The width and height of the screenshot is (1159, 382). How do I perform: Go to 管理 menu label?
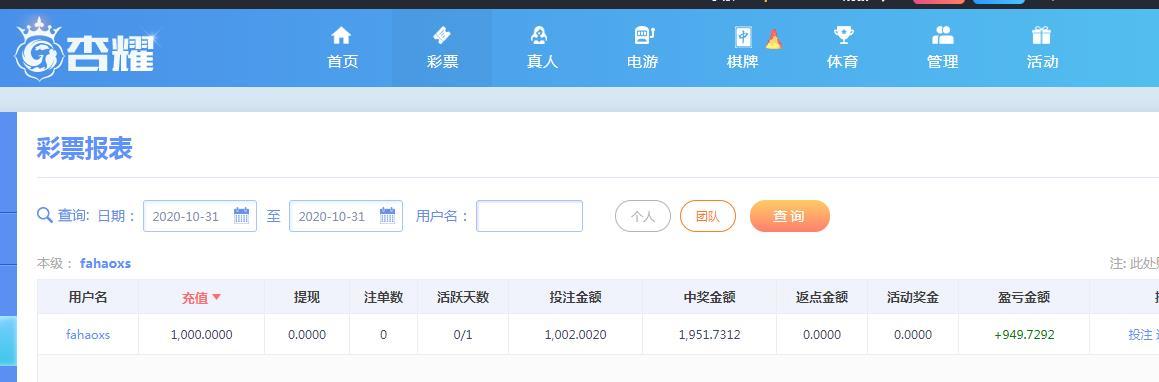pos(942,62)
